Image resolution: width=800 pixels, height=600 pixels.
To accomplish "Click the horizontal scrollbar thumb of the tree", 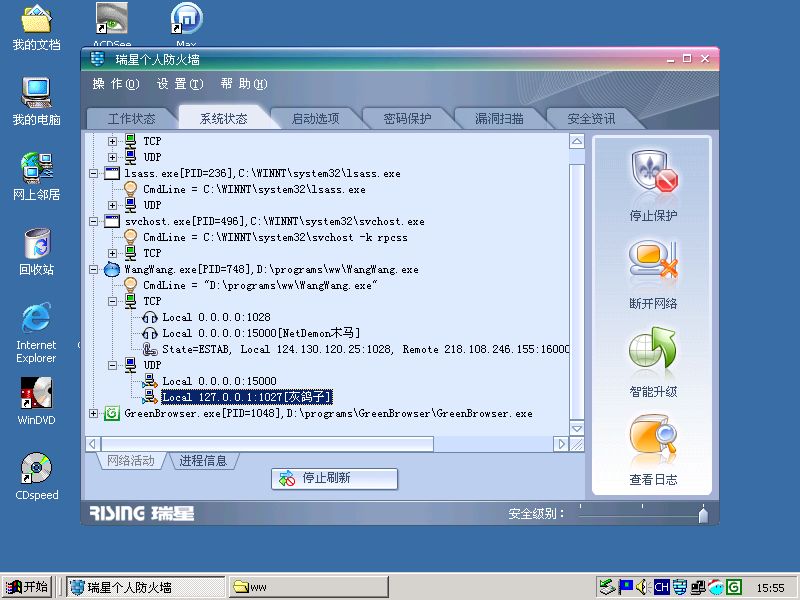I will tap(267, 444).
